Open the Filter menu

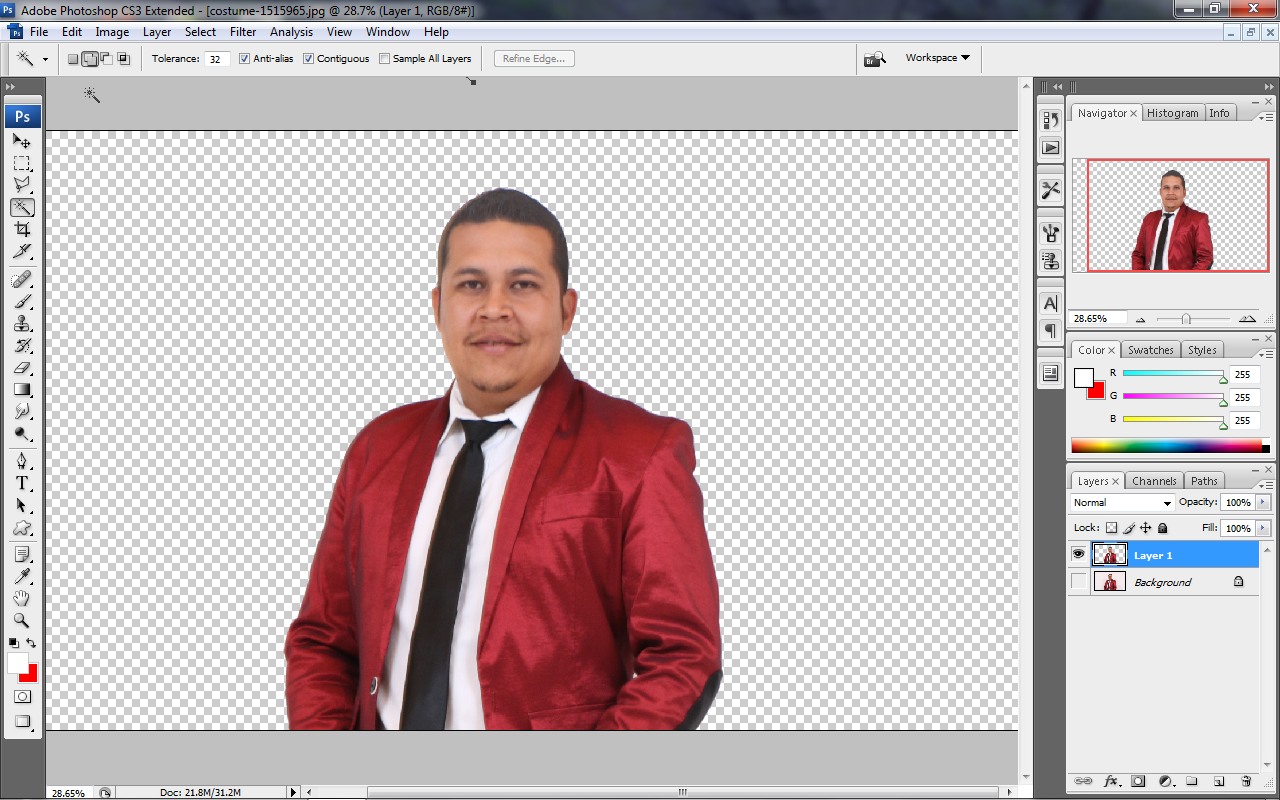click(x=243, y=31)
